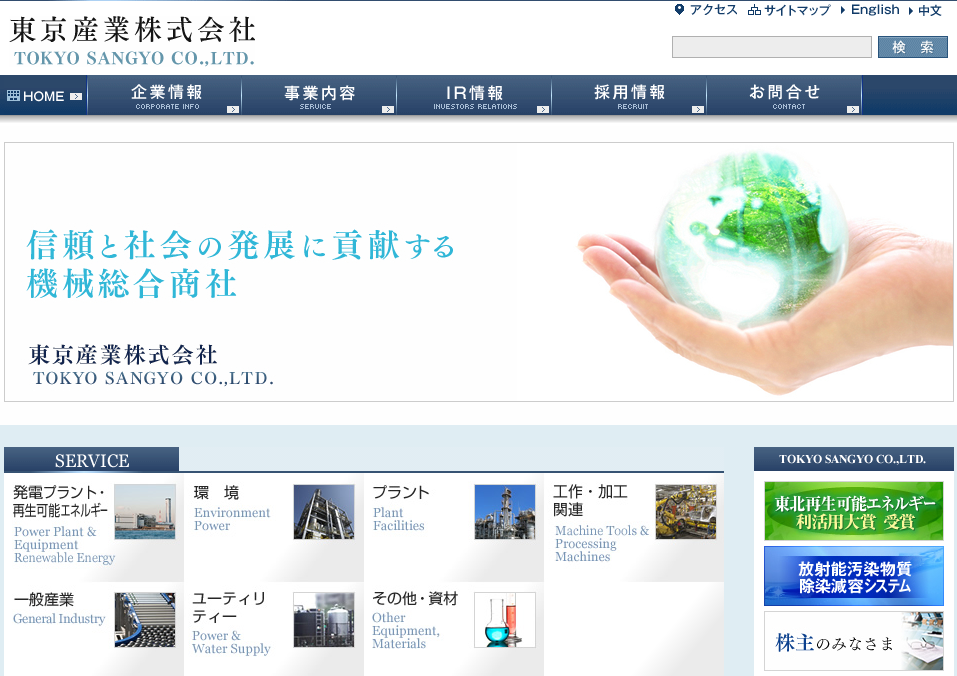Viewport: 957px width, 676px height.
Task: Click the sitemap tree icon
Action: 754,10
